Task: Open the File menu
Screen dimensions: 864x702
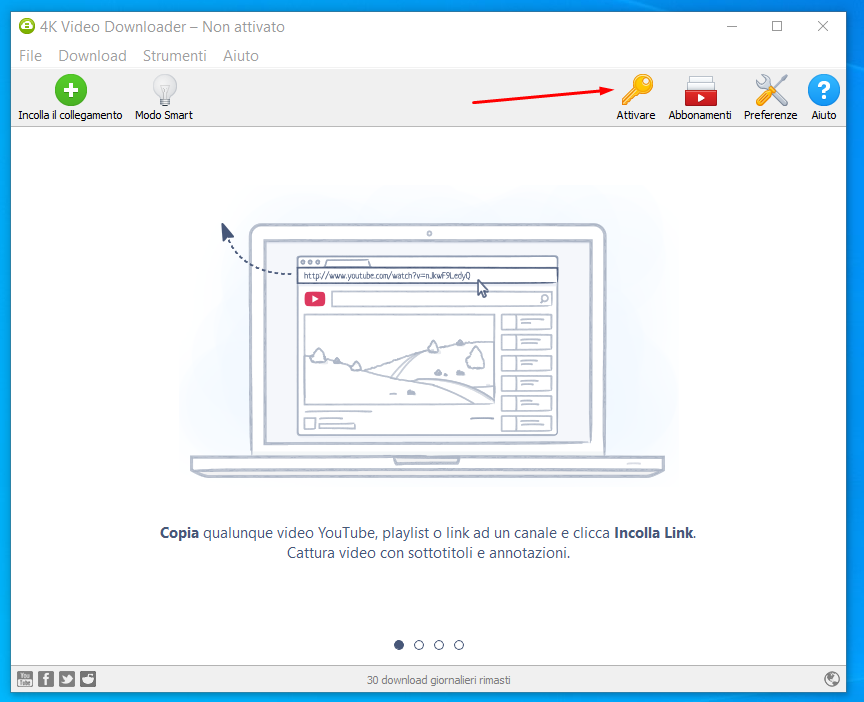Action: [30, 56]
